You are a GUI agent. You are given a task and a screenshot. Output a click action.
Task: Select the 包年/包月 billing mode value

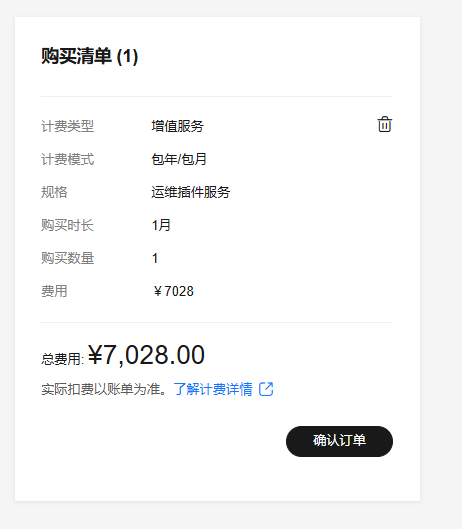pyautogui.click(x=179, y=159)
